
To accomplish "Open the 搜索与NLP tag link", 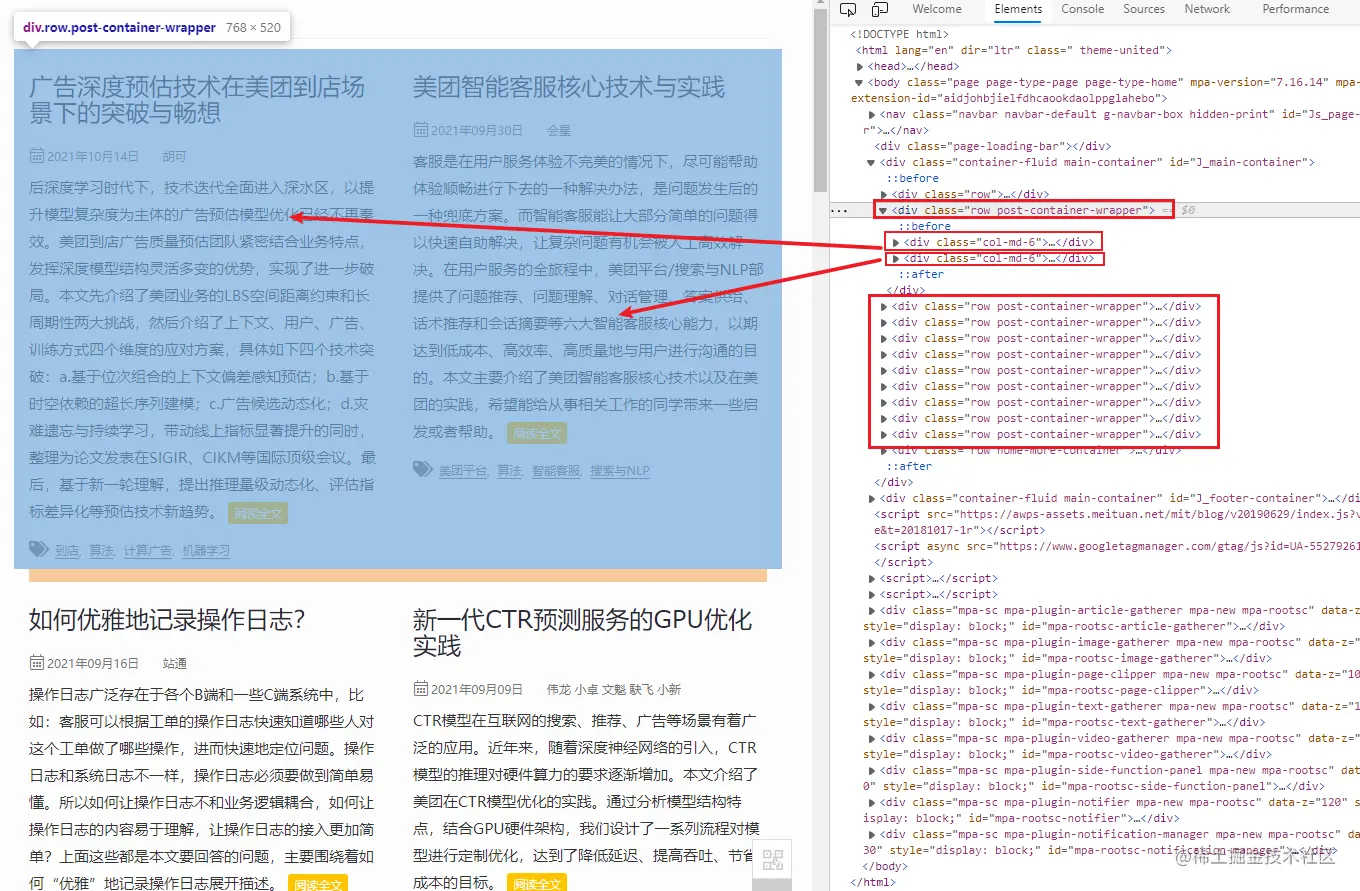I will click(x=619, y=471).
